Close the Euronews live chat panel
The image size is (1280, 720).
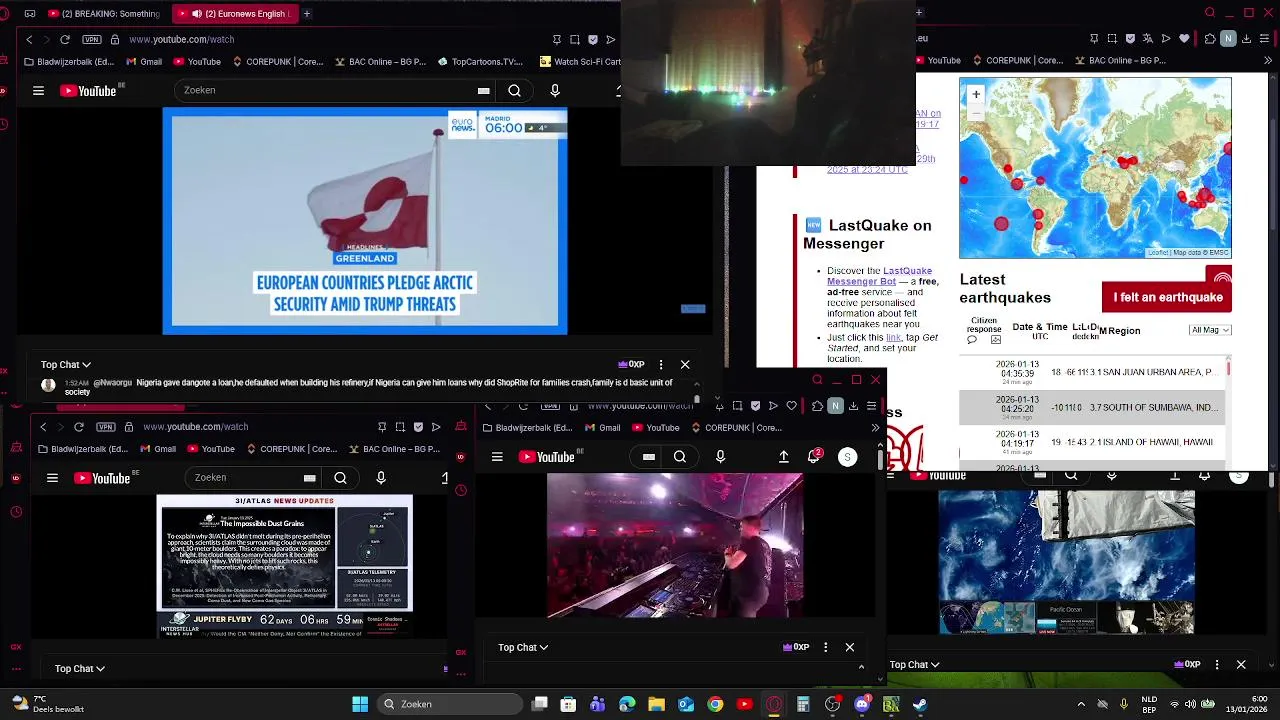coord(685,365)
